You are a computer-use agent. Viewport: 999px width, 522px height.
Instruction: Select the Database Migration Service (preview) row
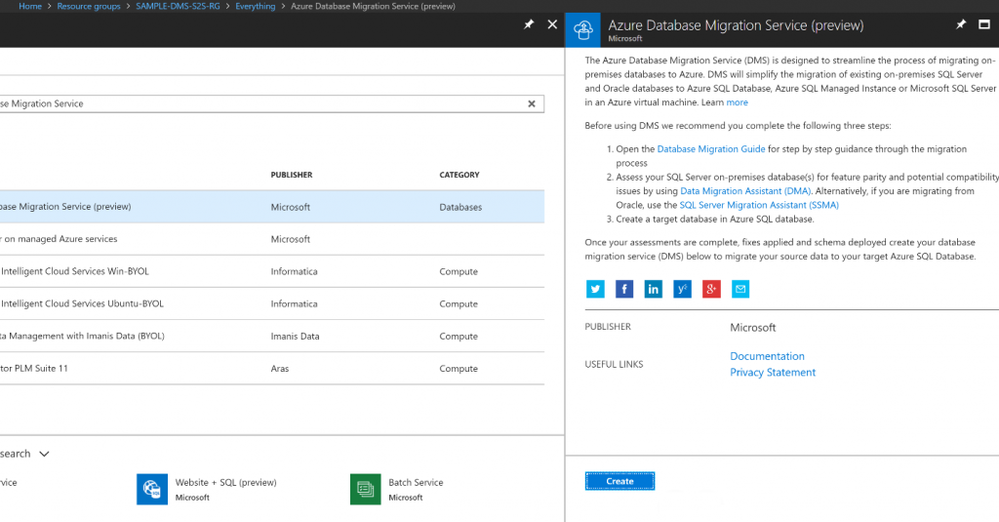(272, 207)
